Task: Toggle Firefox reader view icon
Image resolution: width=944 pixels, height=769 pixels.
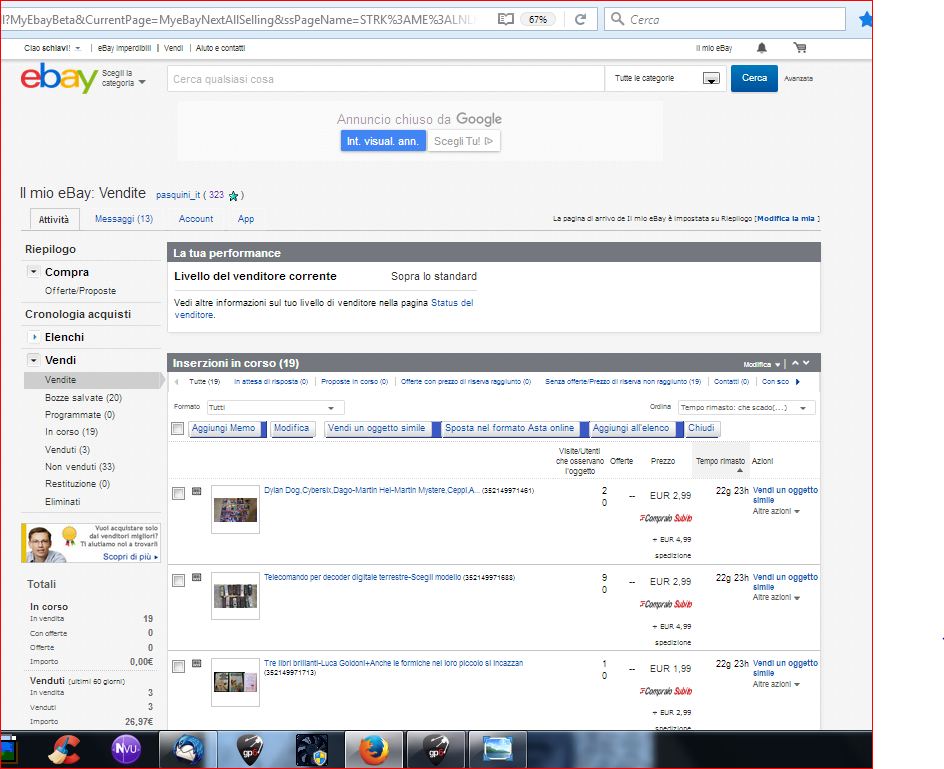Action: click(506, 19)
